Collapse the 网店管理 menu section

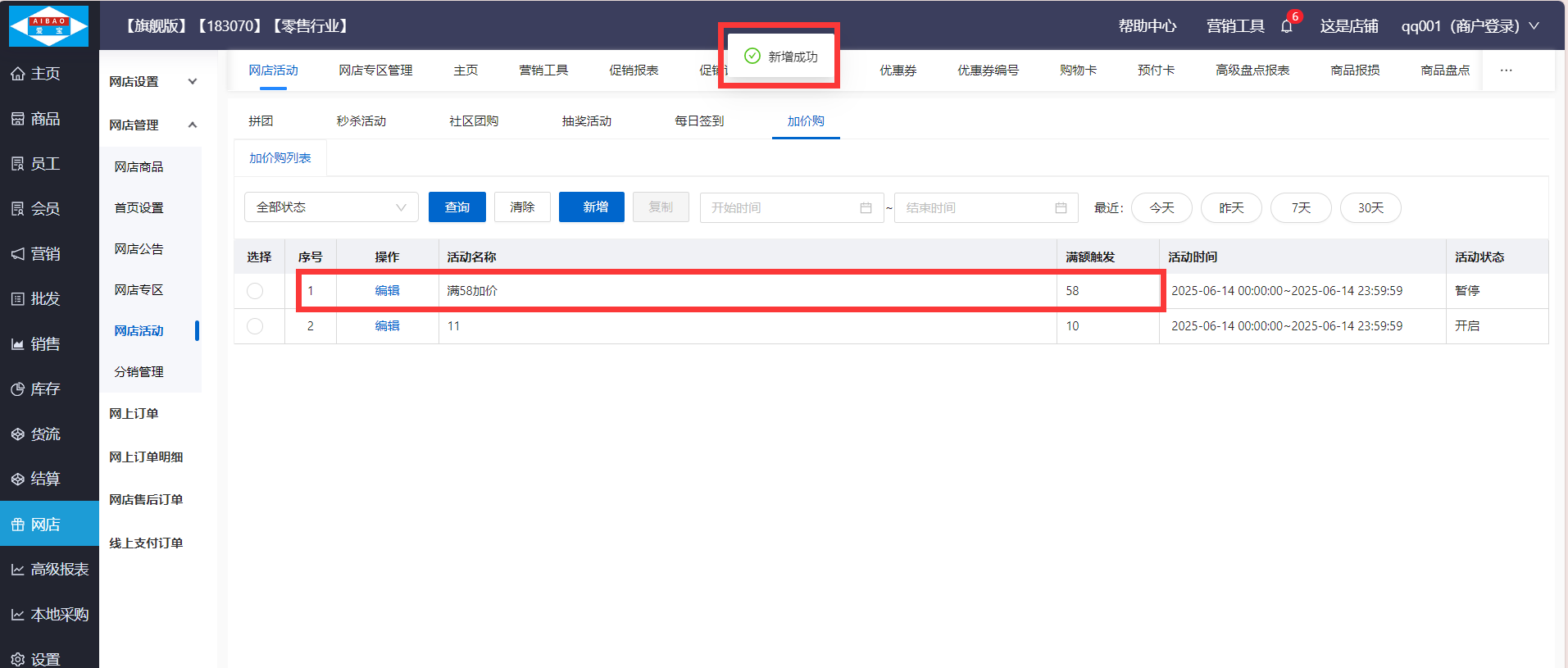pos(192,125)
